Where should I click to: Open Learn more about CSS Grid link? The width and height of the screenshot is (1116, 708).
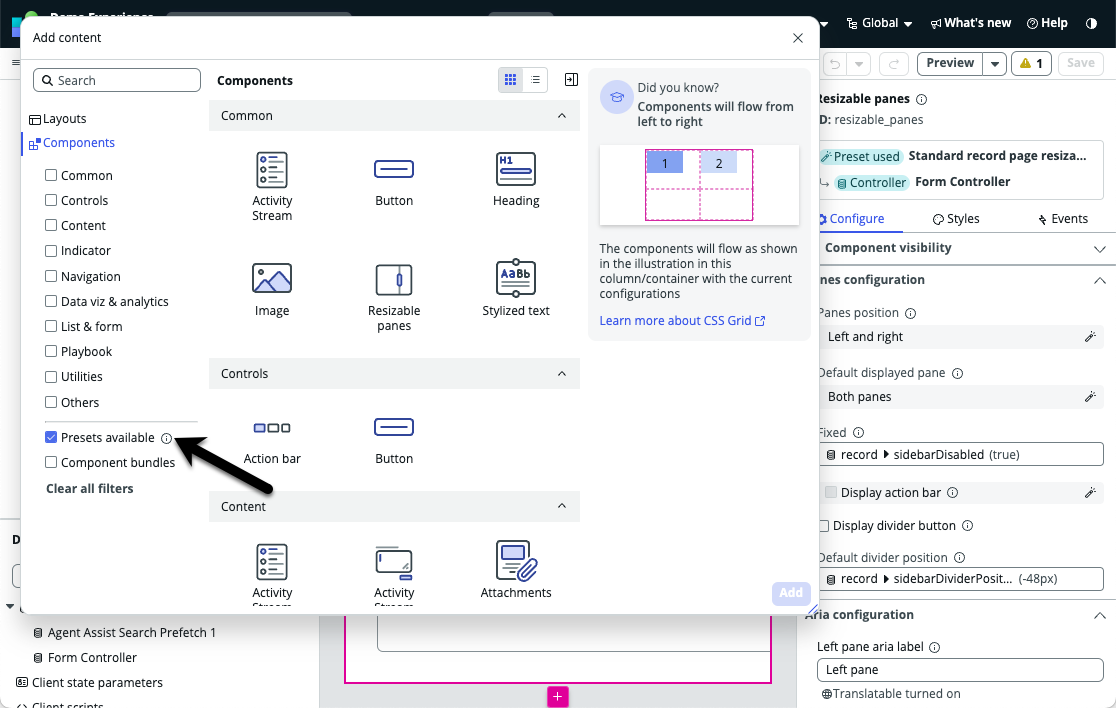tap(682, 321)
